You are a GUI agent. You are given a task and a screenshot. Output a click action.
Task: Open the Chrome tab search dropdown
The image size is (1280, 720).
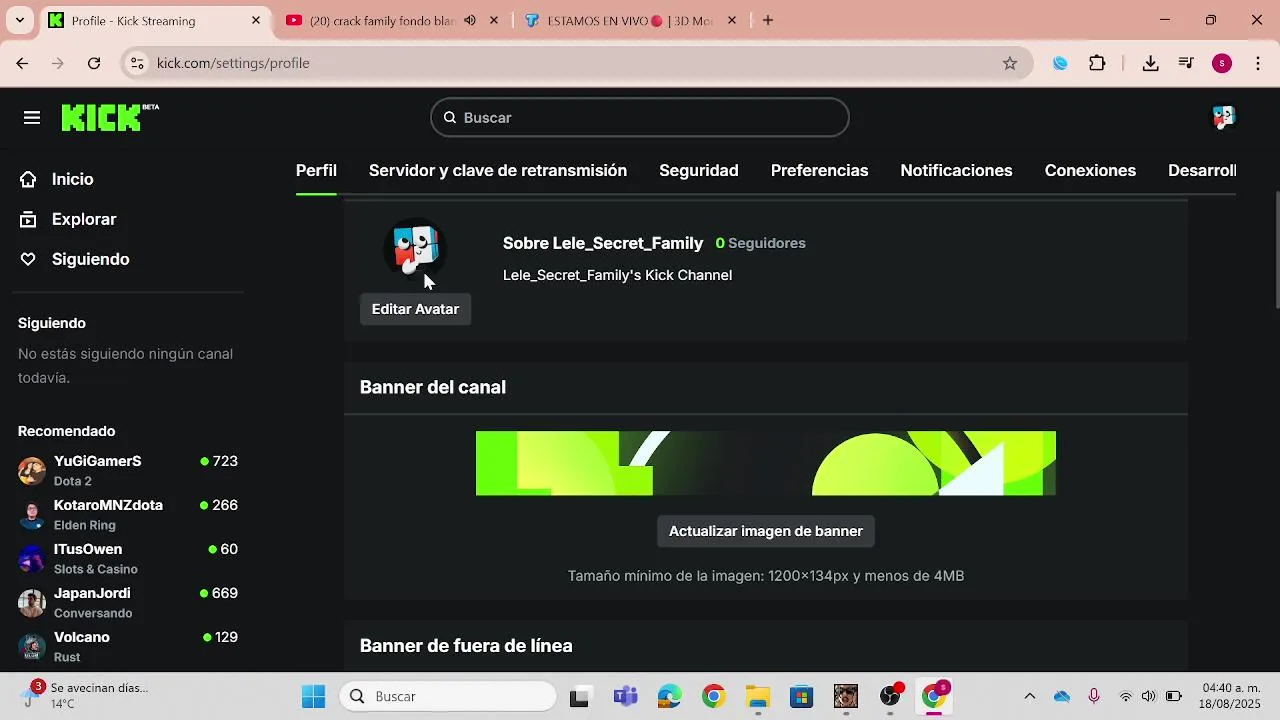(19, 20)
